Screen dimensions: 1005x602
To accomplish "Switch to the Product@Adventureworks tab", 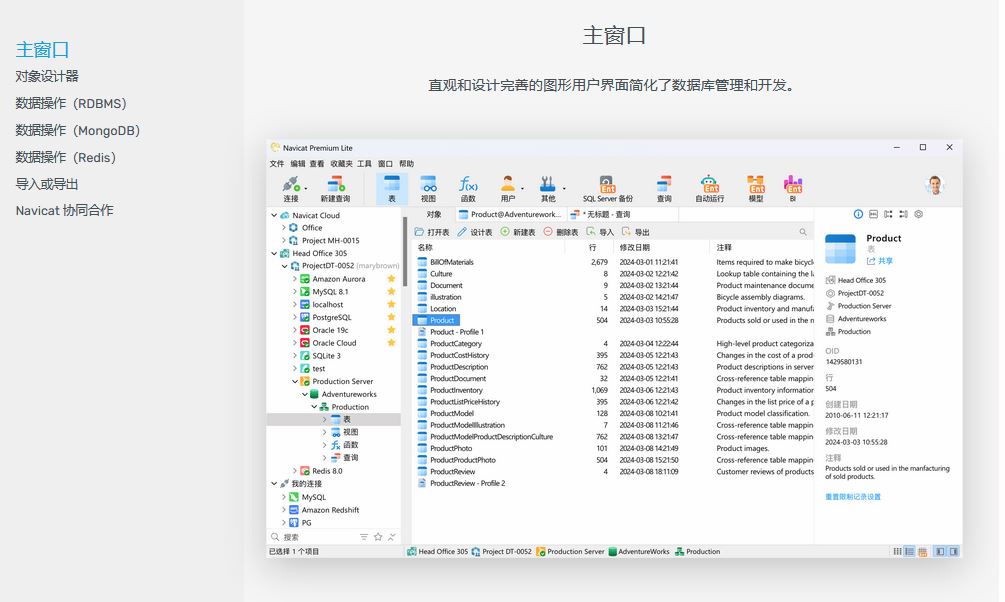I will pyautogui.click(x=509, y=214).
